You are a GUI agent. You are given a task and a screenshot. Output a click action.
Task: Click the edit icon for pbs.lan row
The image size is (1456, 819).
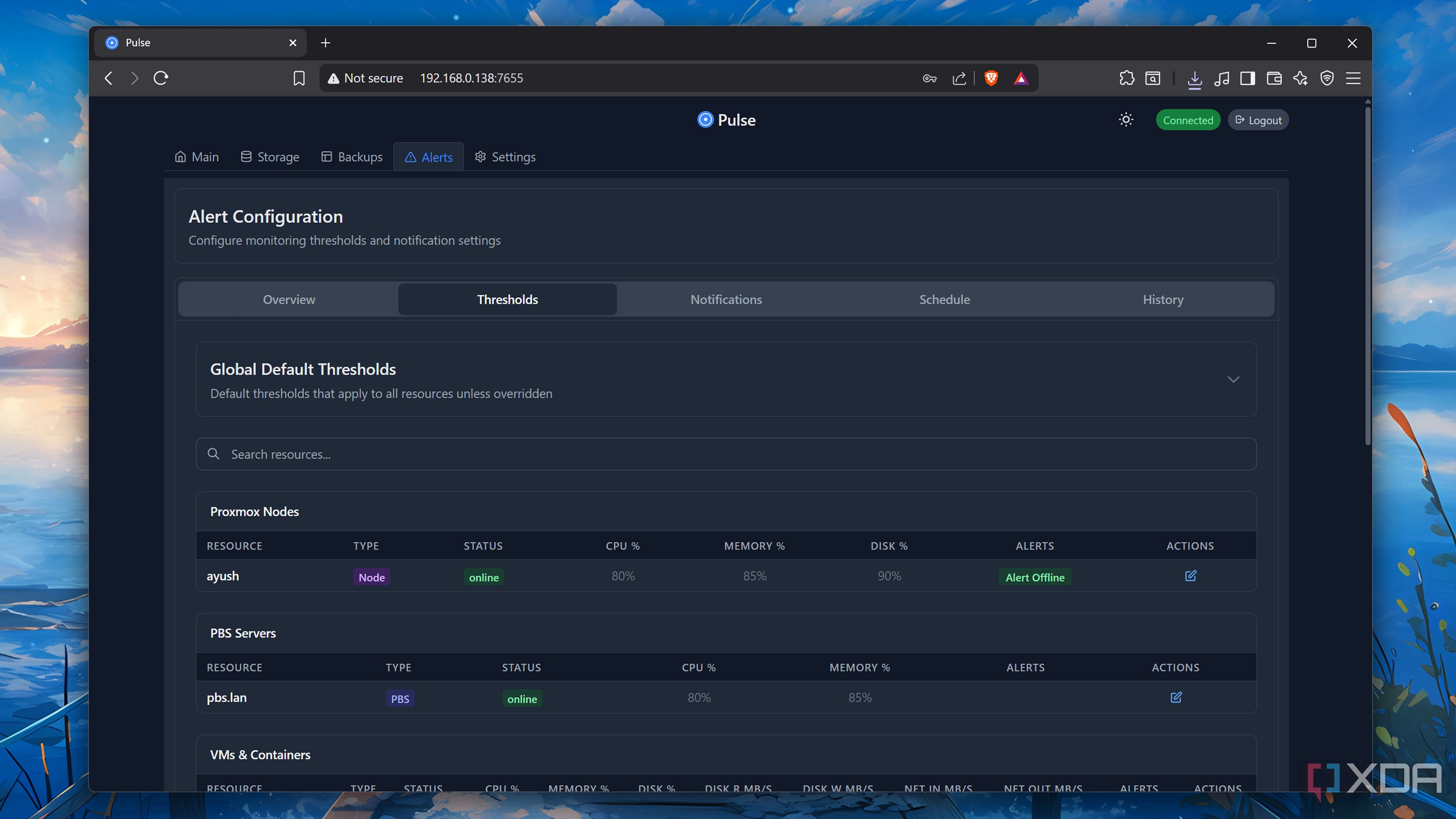click(x=1176, y=697)
